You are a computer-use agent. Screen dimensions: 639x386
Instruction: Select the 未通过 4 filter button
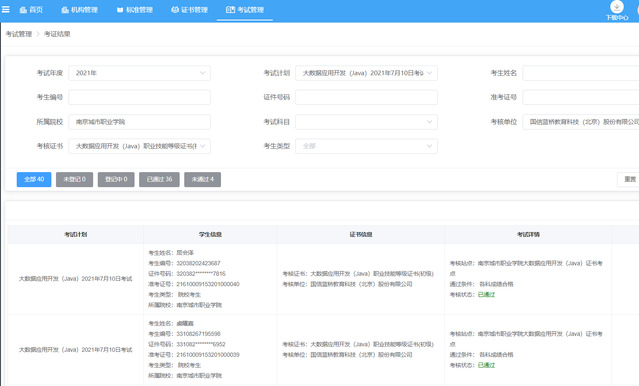[203, 179]
